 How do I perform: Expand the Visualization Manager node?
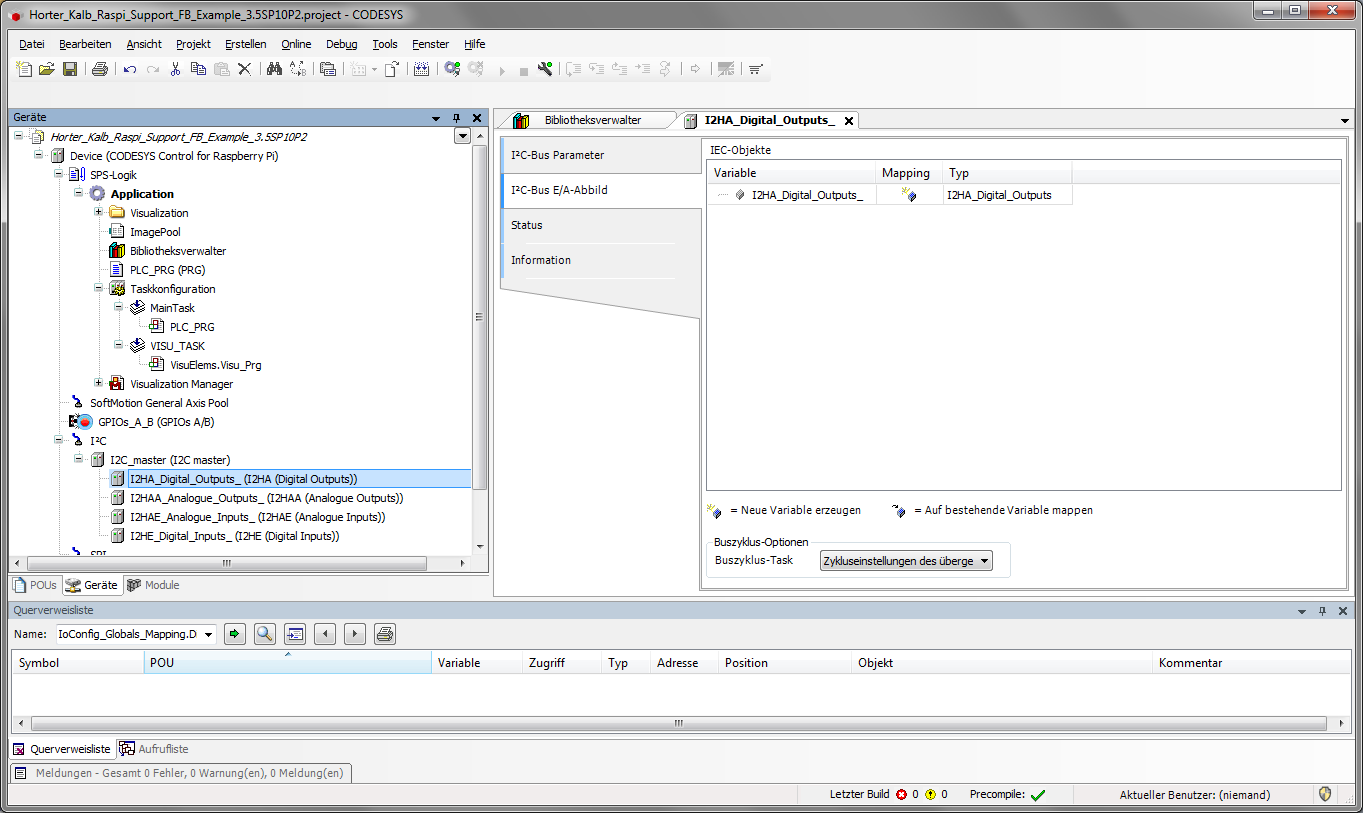(x=99, y=384)
